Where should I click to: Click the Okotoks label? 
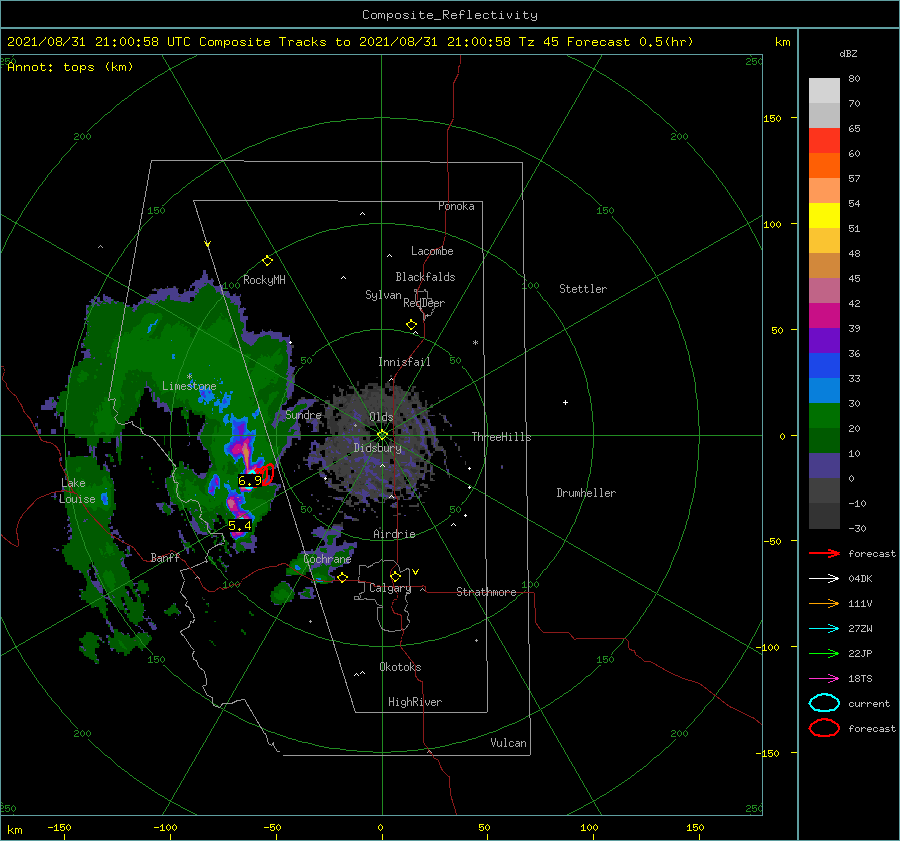click(401, 668)
